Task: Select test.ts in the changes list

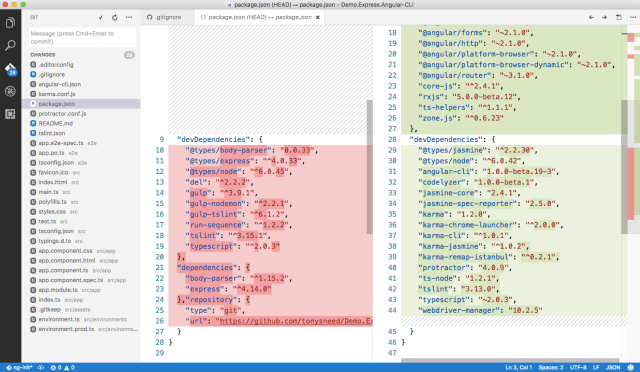Action: (81, 221)
